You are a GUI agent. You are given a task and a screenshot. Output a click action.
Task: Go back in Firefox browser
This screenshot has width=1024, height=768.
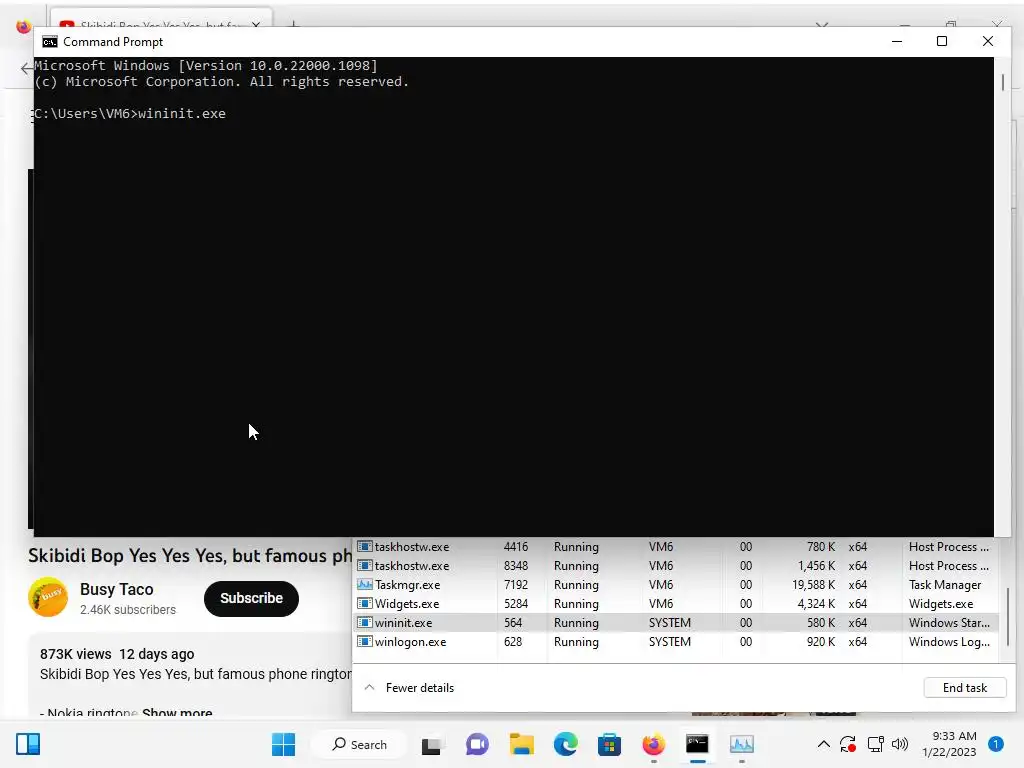coord(26,68)
